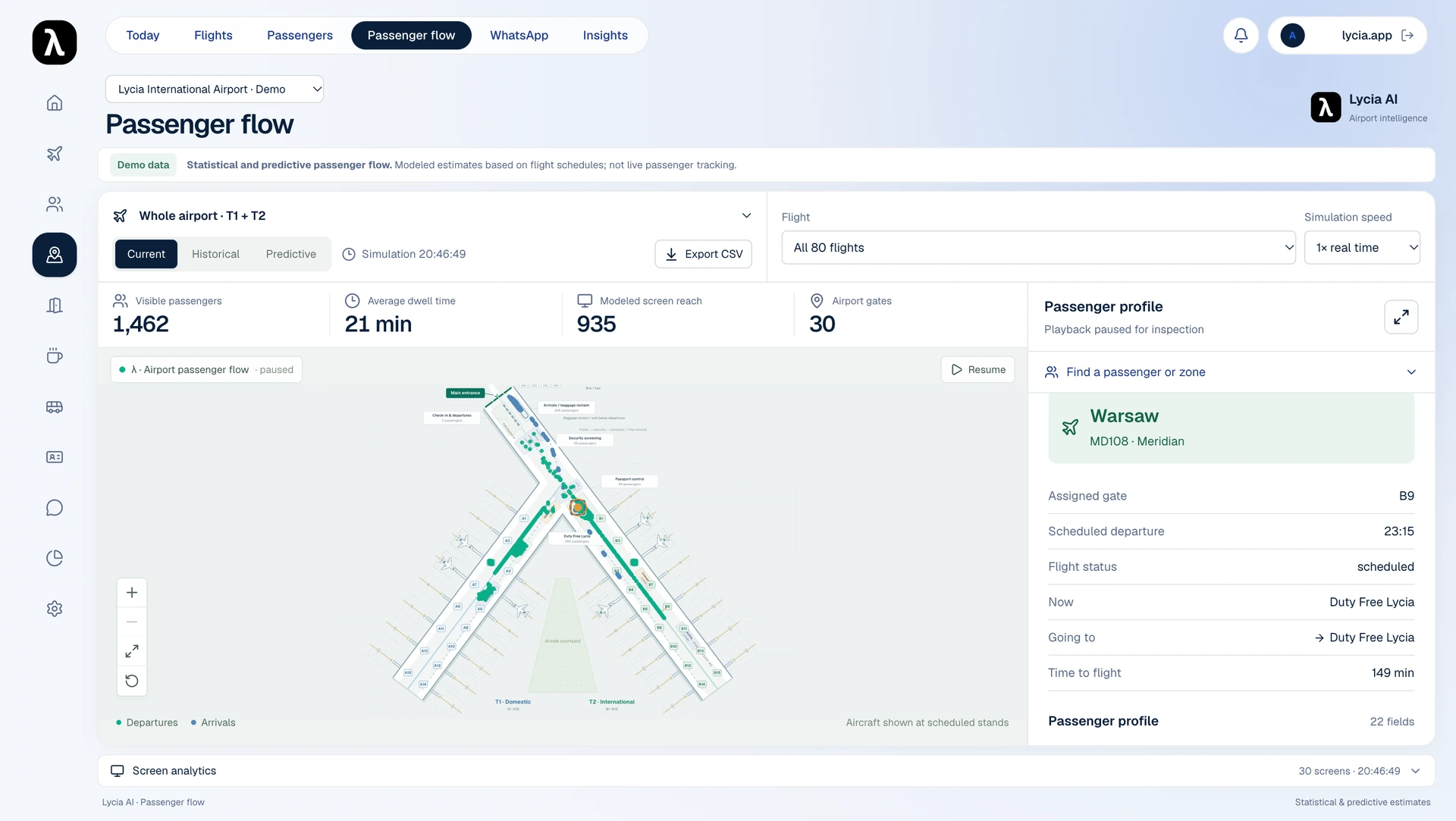Open the flights plane icon in sidebar

pyautogui.click(x=55, y=154)
